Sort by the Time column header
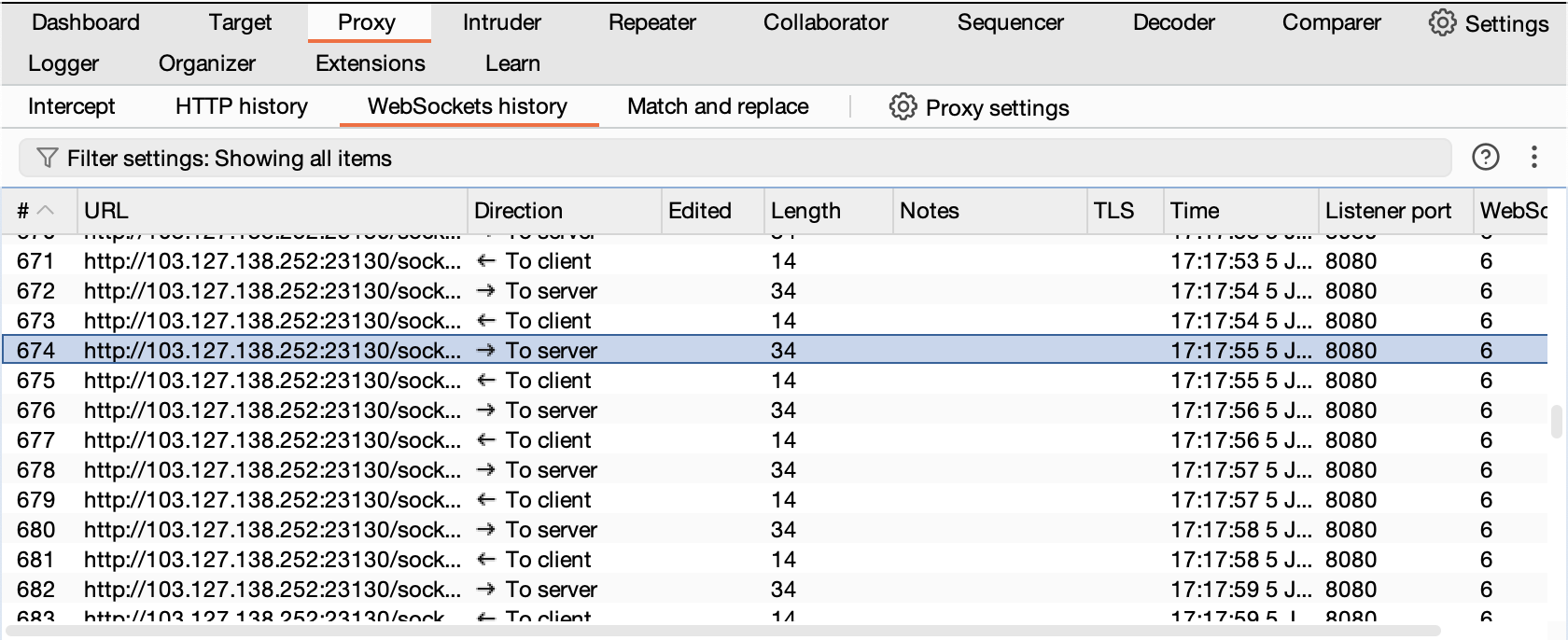 pyautogui.click(x=1195, y=211)
